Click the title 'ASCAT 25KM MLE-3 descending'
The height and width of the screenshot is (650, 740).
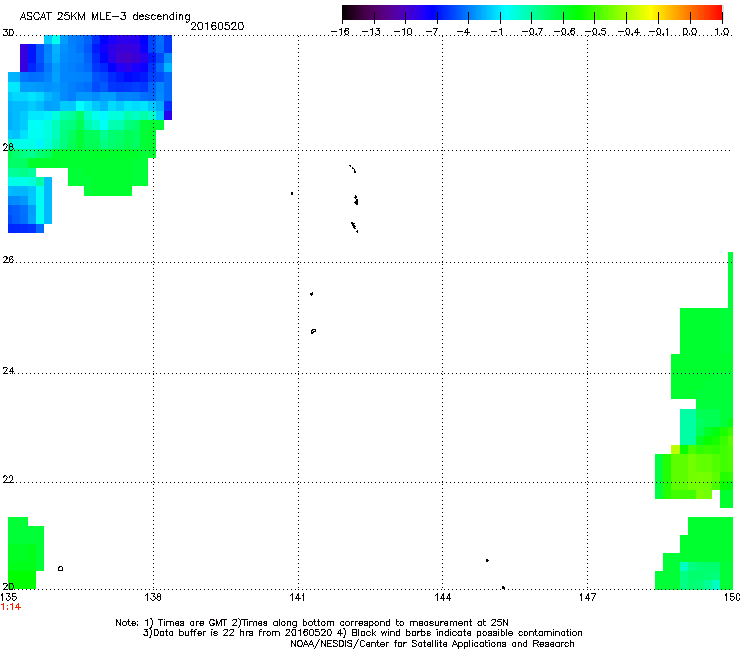click(x=105, y=16)
